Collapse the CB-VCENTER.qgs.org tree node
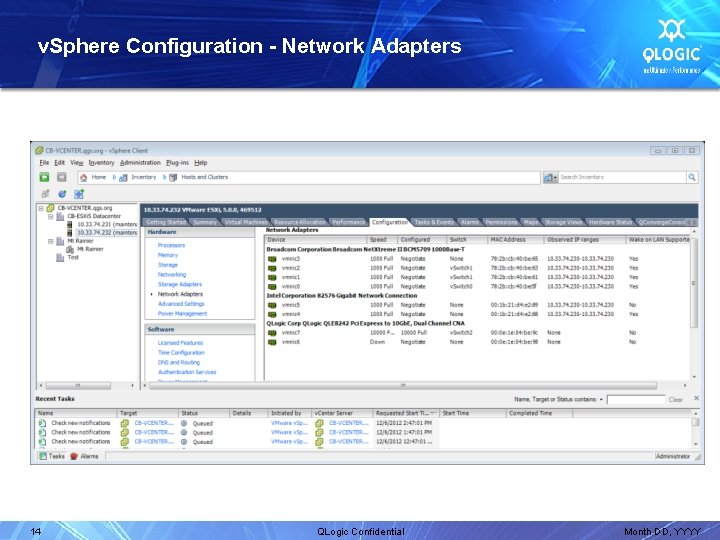The width and height of the screenshot is (720, 540). point(41,208)
